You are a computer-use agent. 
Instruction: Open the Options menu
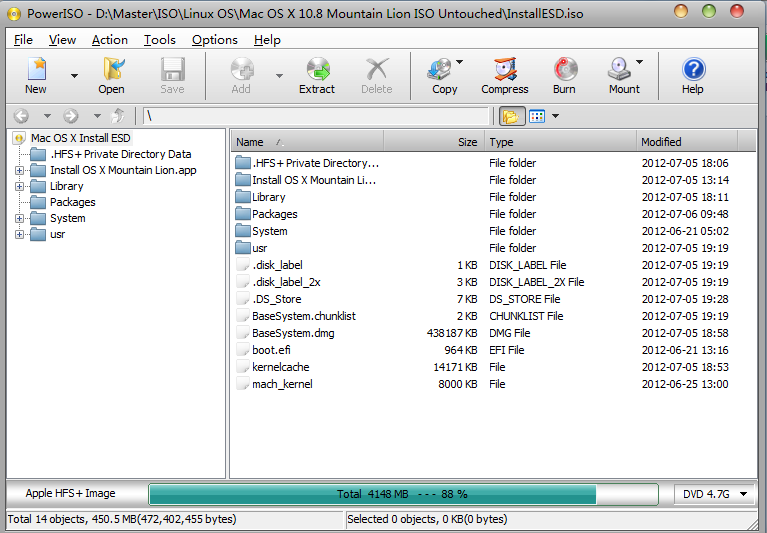coord(215,40)
